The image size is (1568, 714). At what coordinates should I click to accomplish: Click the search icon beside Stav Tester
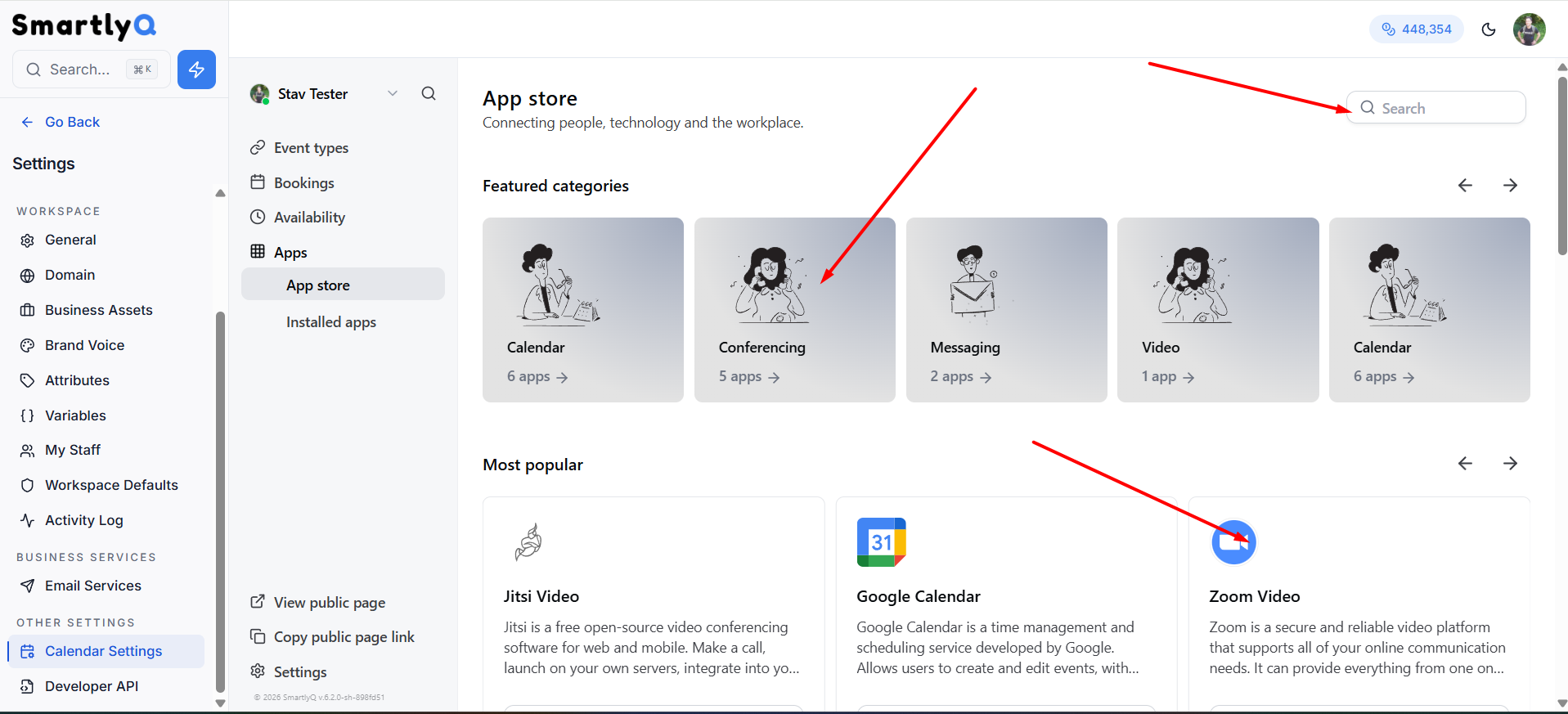429,93
